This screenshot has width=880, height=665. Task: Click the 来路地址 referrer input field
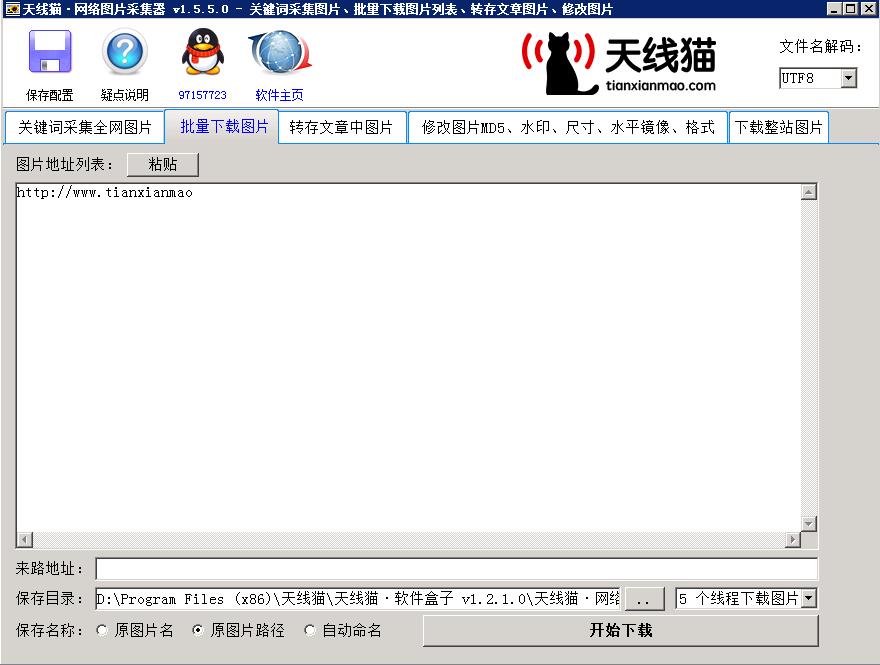[x=456, y=568]
